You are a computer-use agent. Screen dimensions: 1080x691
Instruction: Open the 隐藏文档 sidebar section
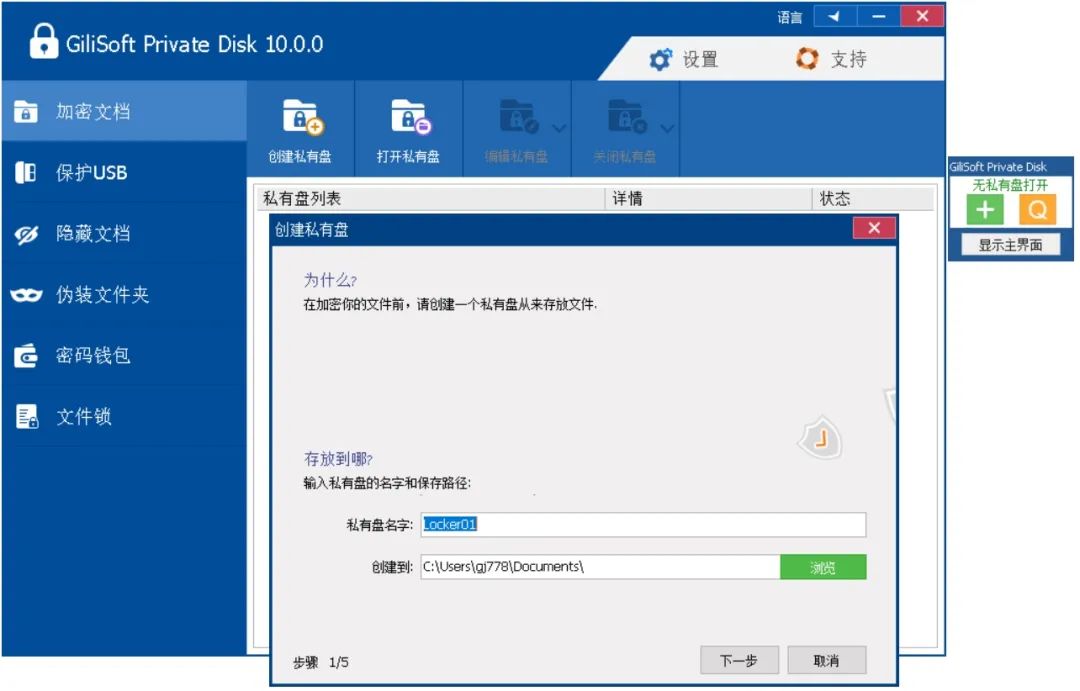point(124,234)
